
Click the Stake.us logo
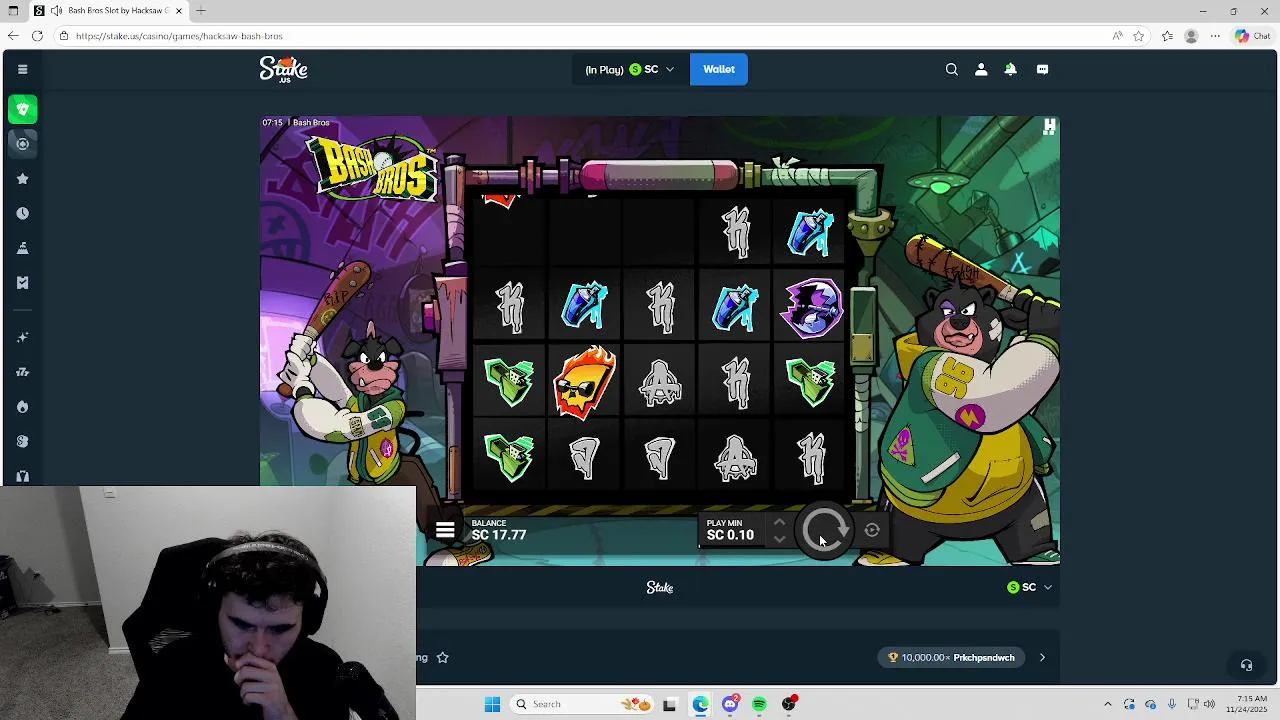283,69
